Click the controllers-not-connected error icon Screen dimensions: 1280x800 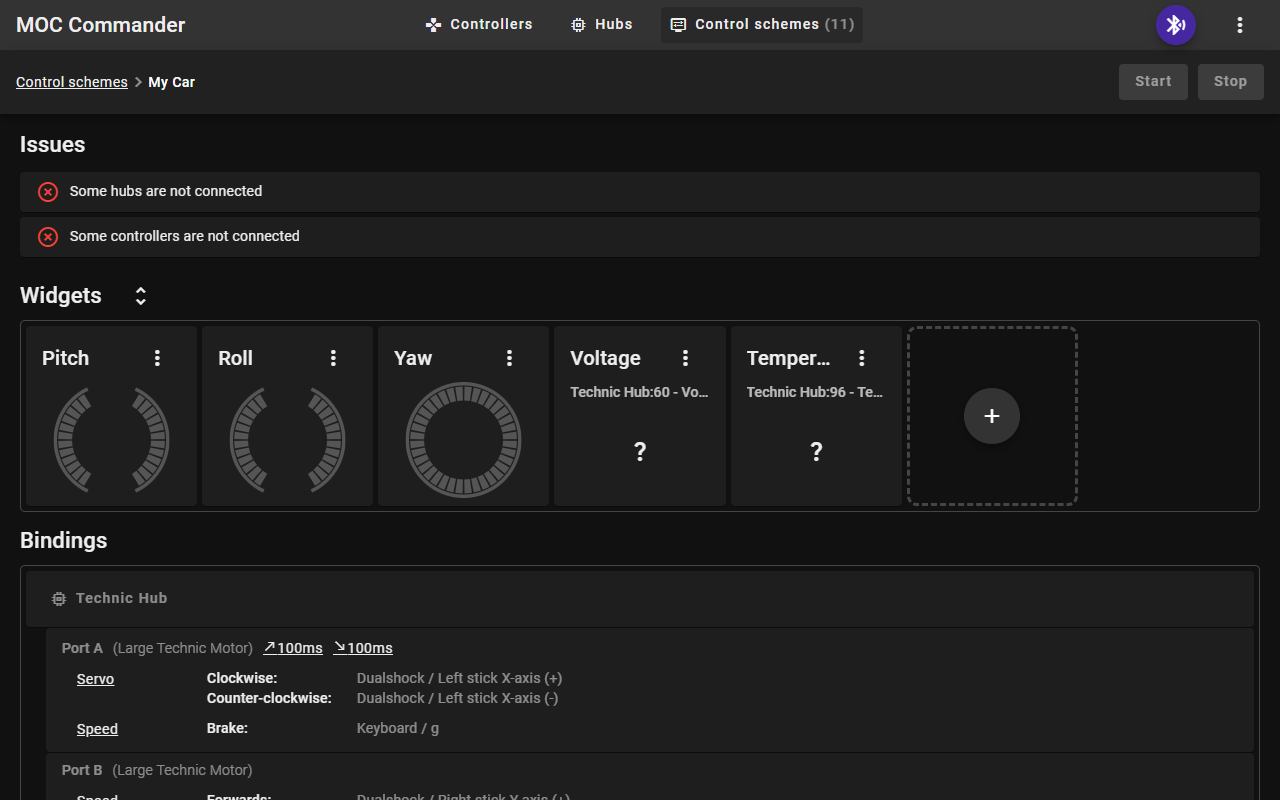(48, 237)
